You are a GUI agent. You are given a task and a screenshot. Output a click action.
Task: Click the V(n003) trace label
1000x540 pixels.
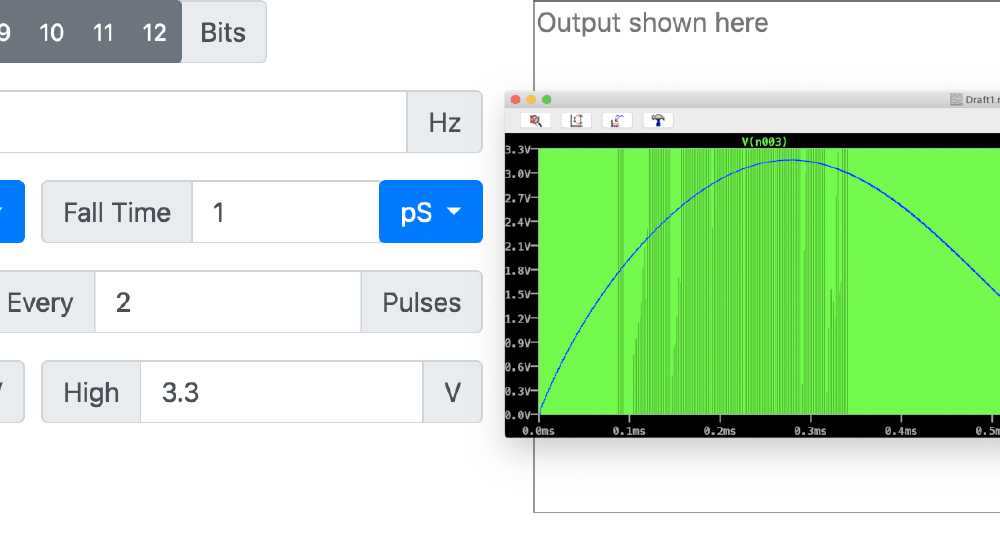click(764, 141)
